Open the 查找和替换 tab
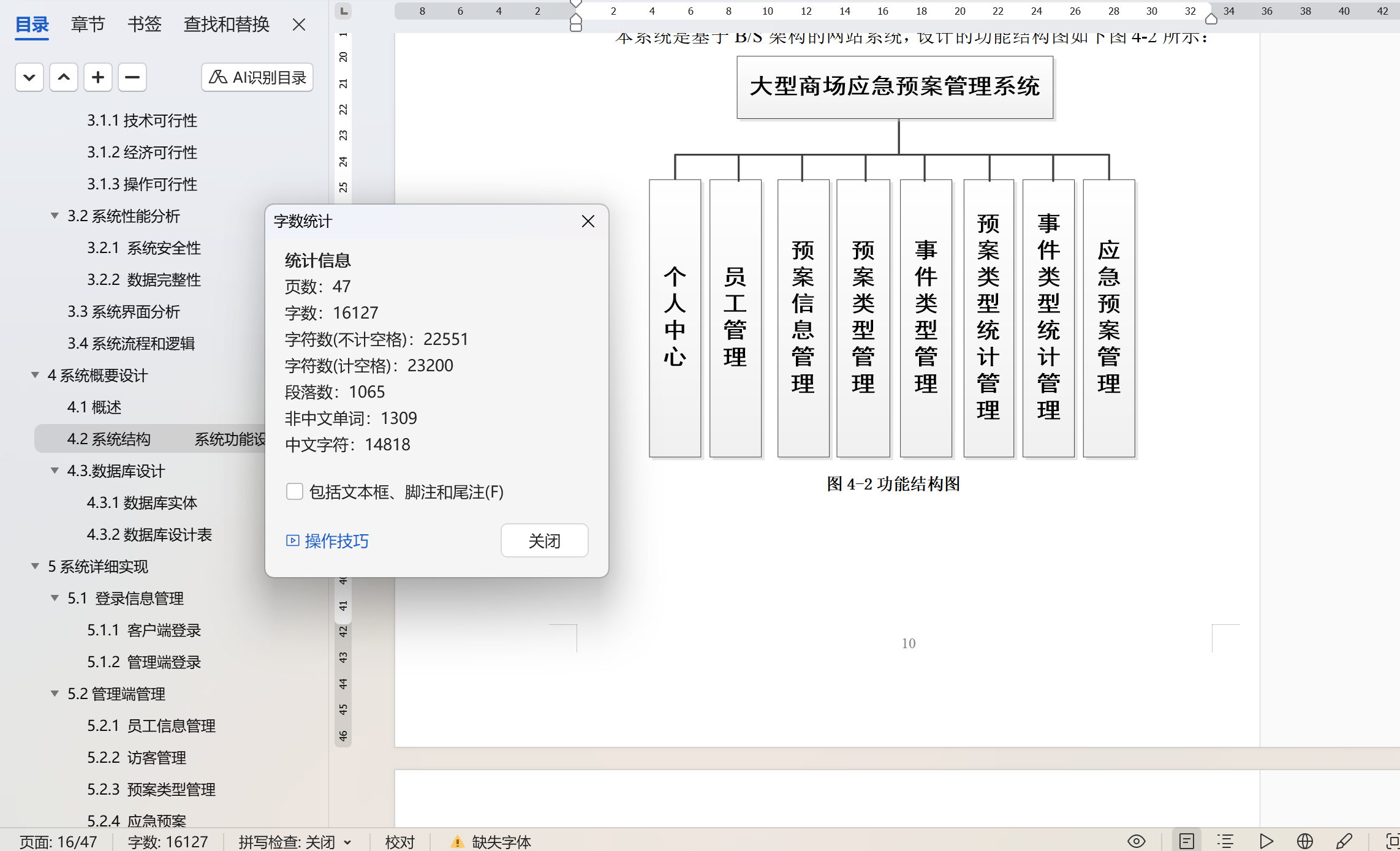The width and height of the screenshot is (1400, 851). coord(227,25)
